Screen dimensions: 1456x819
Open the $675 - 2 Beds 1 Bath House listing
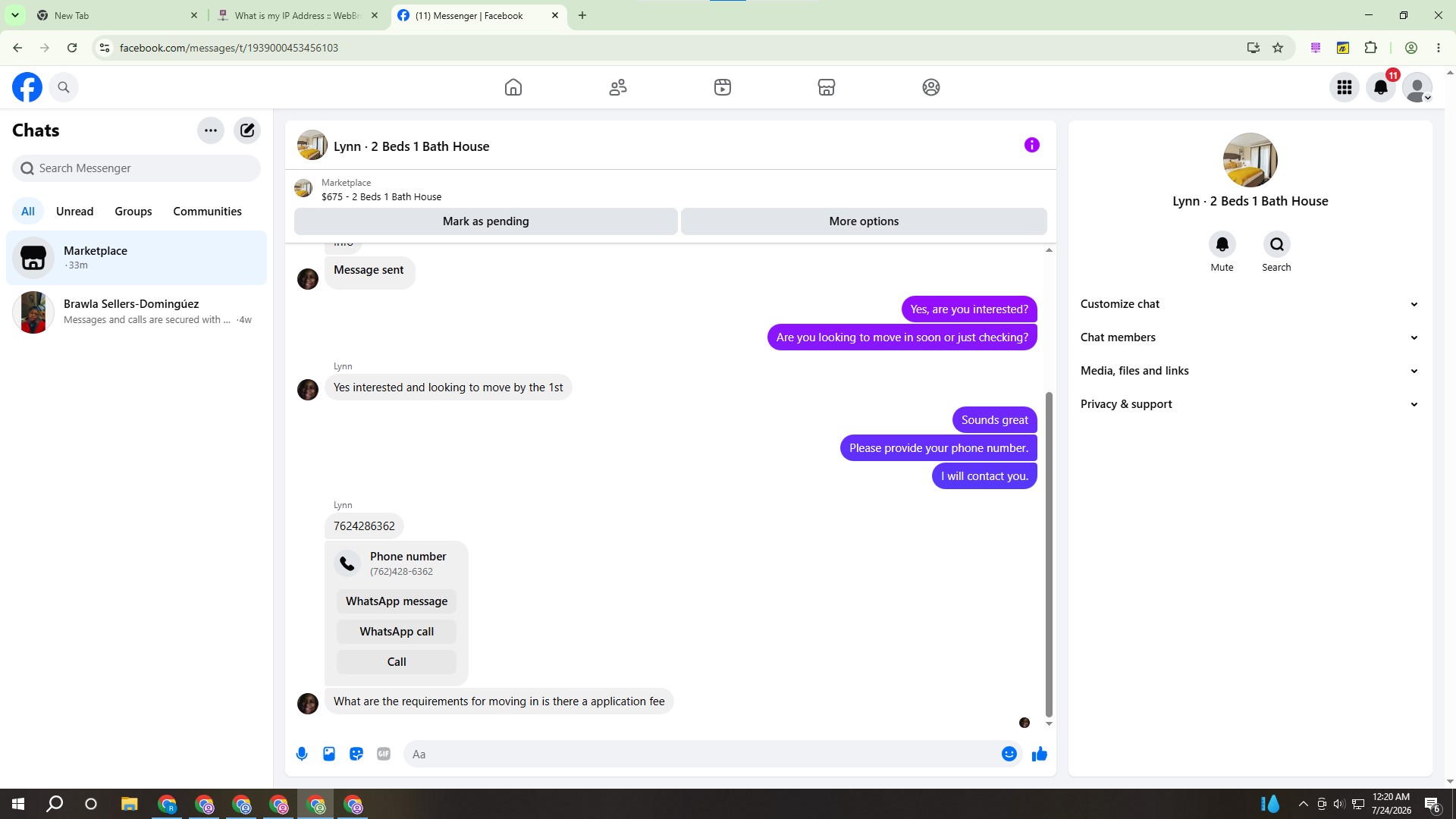tap(381, 197)
